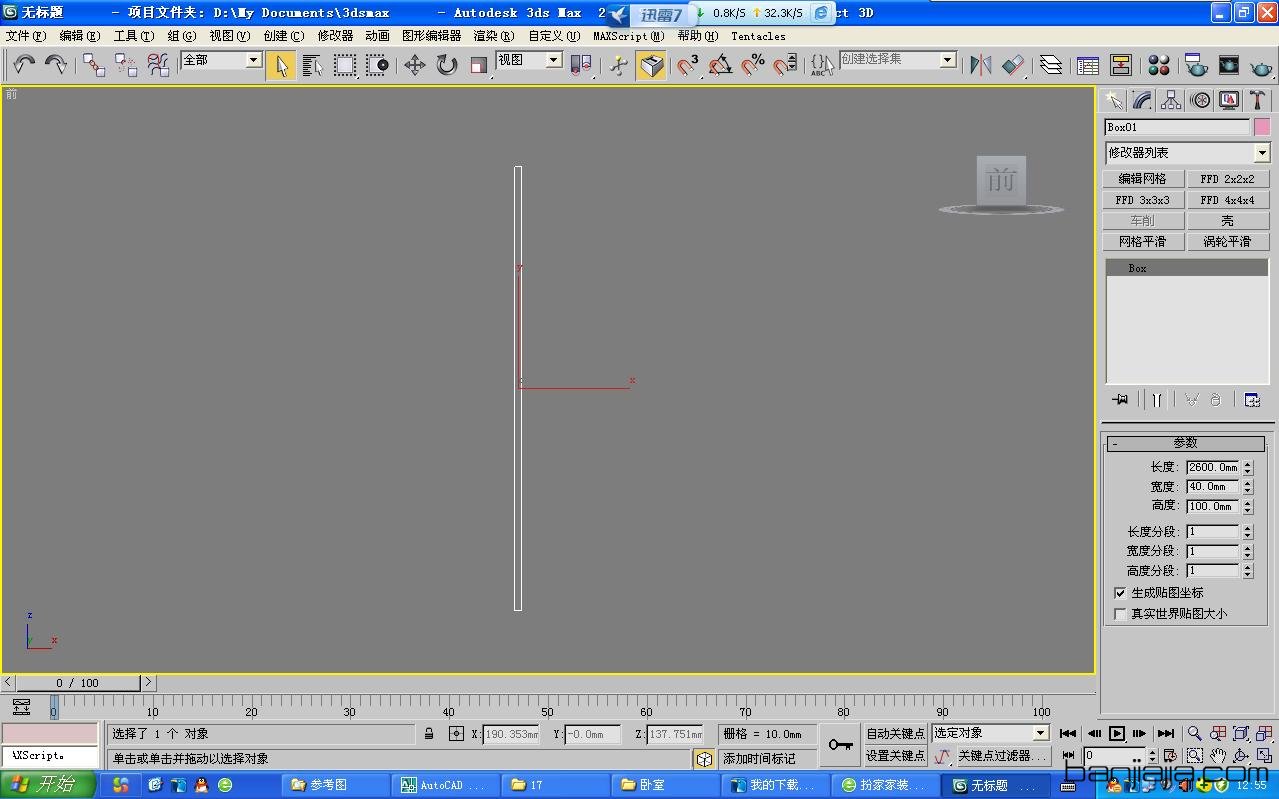Redo using the Redo arrow icon
This screenshot has height=799, width=1279.
pyautogui.click(x=56, y=65)
